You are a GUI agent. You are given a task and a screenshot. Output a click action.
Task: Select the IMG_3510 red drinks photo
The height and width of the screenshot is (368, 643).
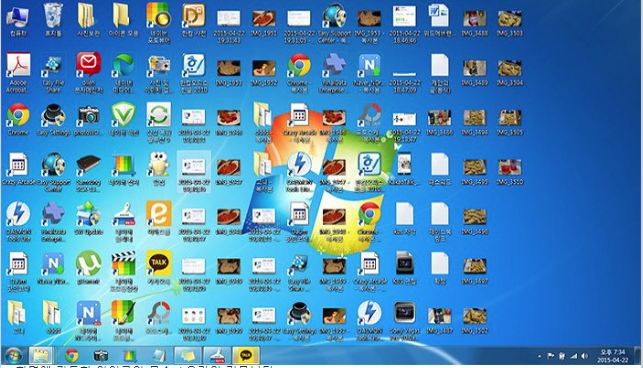click(x=510, y=172)
